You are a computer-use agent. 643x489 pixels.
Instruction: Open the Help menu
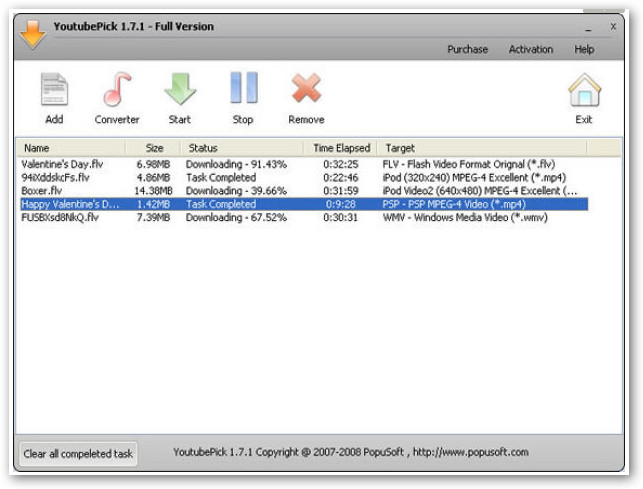tap(584, 50)
